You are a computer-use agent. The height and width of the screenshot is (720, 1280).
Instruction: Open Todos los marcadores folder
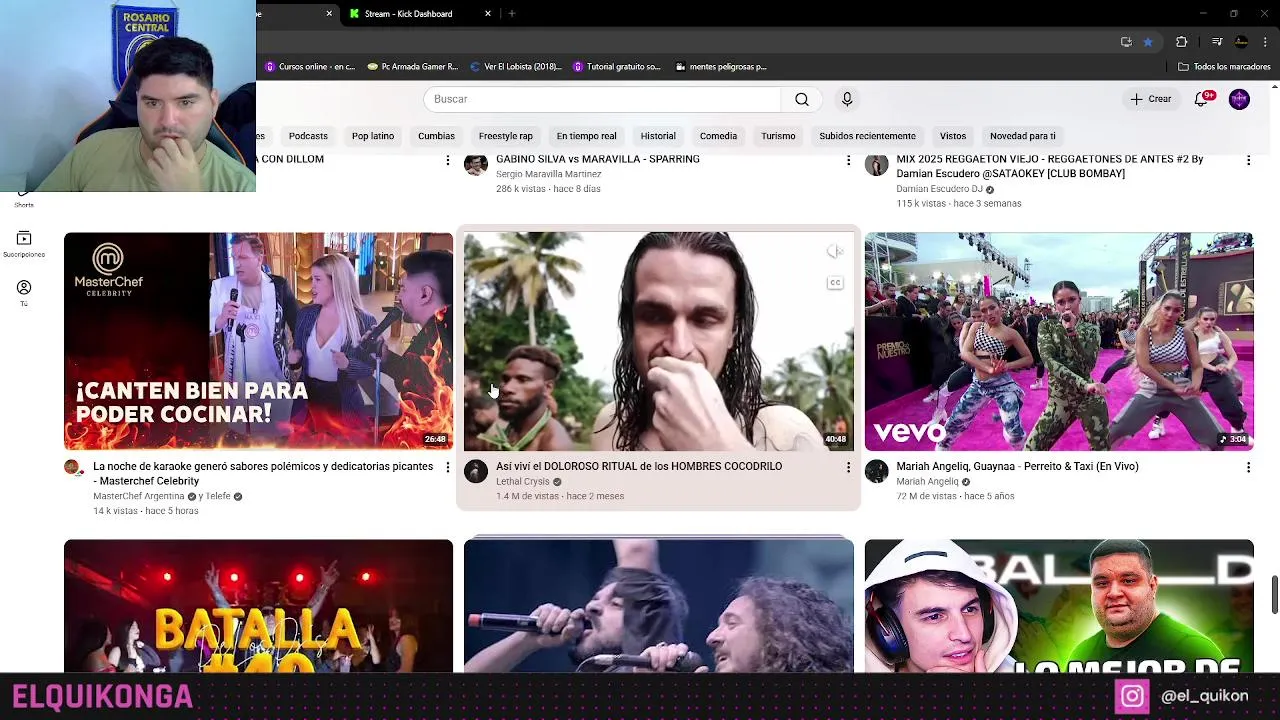tap(1224, 67)
